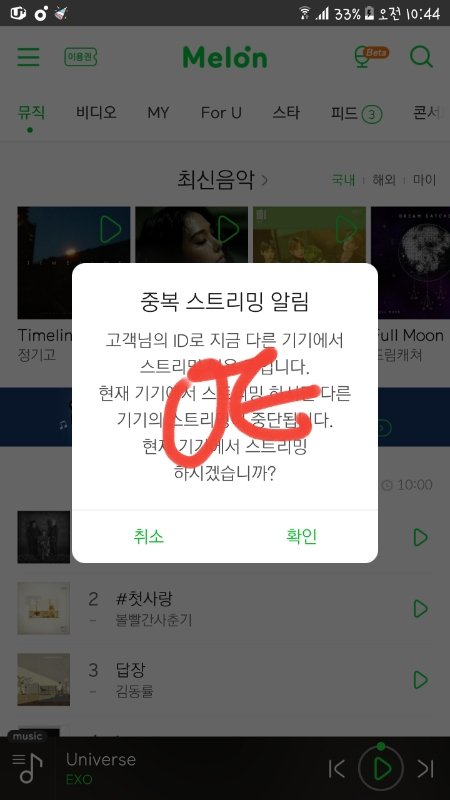Screen dimensions: 450x800
Task: Open the now-playing playlist note icon
Action: pyautogui.click(x=28, y=767)
